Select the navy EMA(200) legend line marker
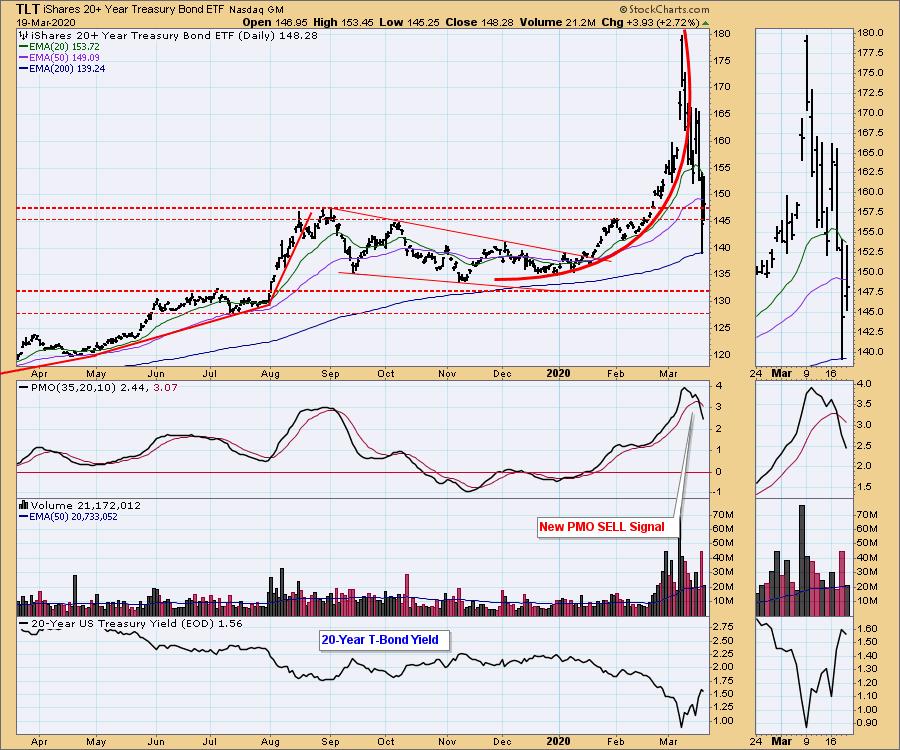900x750 pixels. pyautogui.click(x=24, y=68)
